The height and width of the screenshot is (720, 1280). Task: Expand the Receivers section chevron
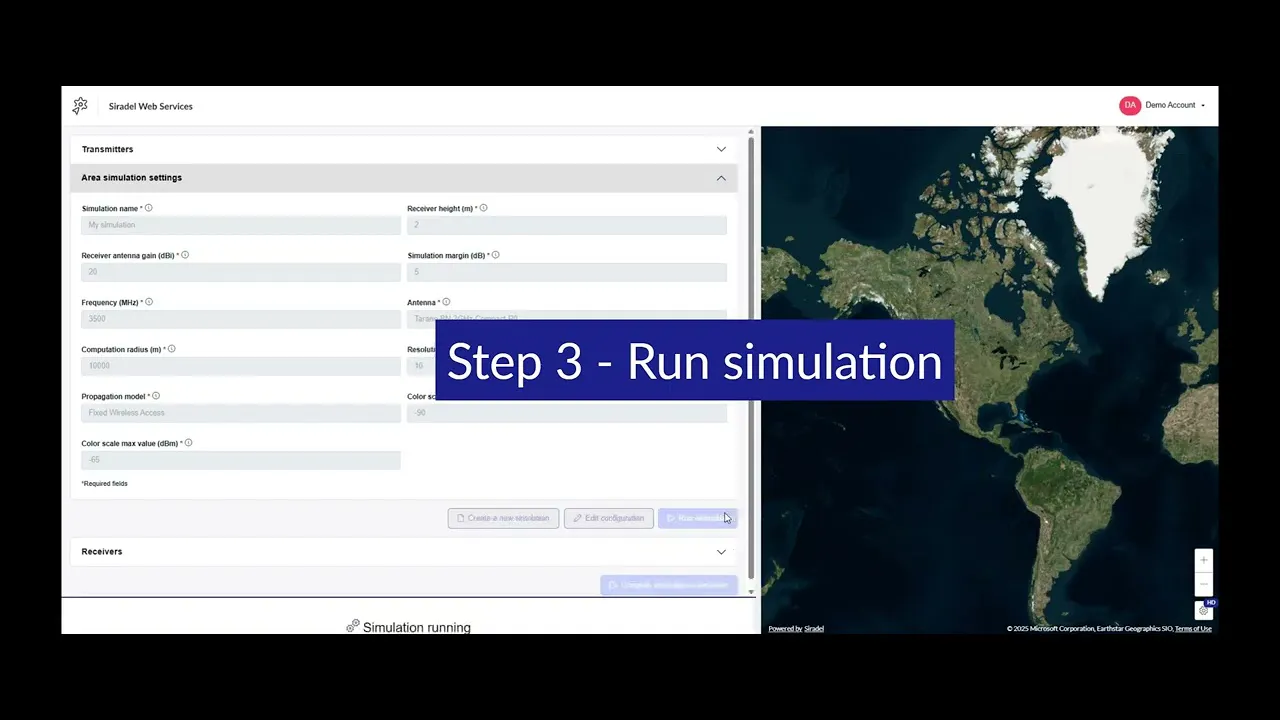click(x=721, y=552)
